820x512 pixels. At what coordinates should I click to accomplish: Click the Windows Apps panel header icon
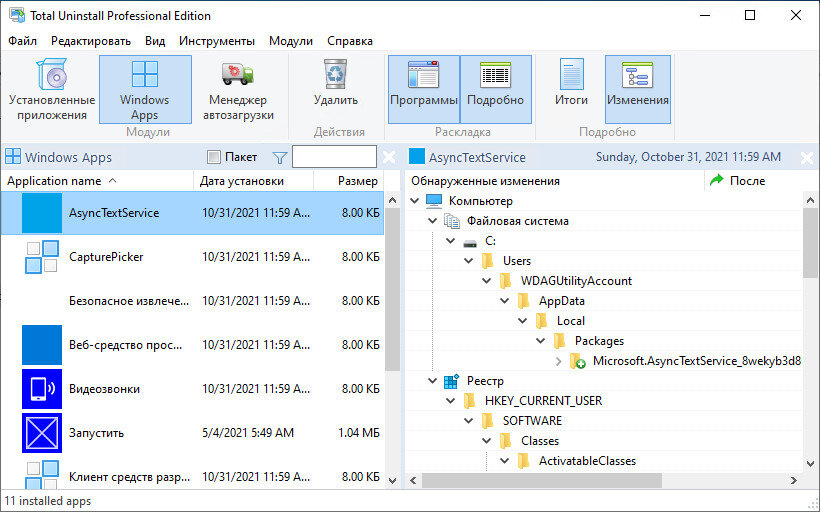pos(13,157)
